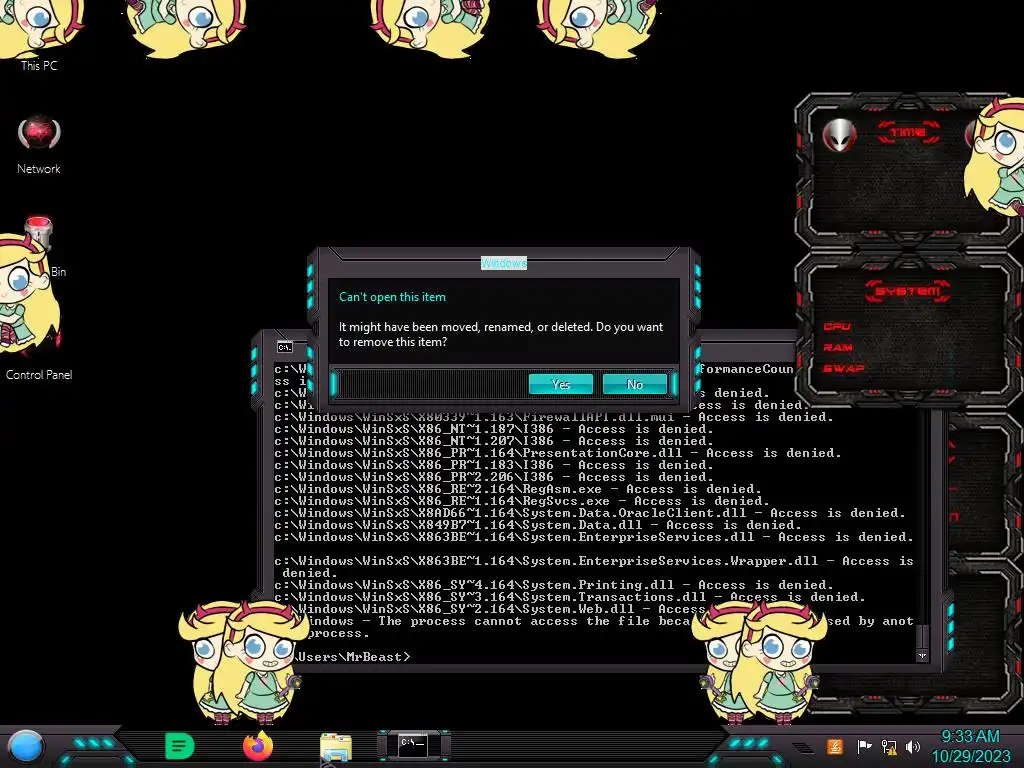Click the System.EnterpriseServices.Wrapper.dll line
Viewport: 1024px width, 768px height.
(594, 566)
